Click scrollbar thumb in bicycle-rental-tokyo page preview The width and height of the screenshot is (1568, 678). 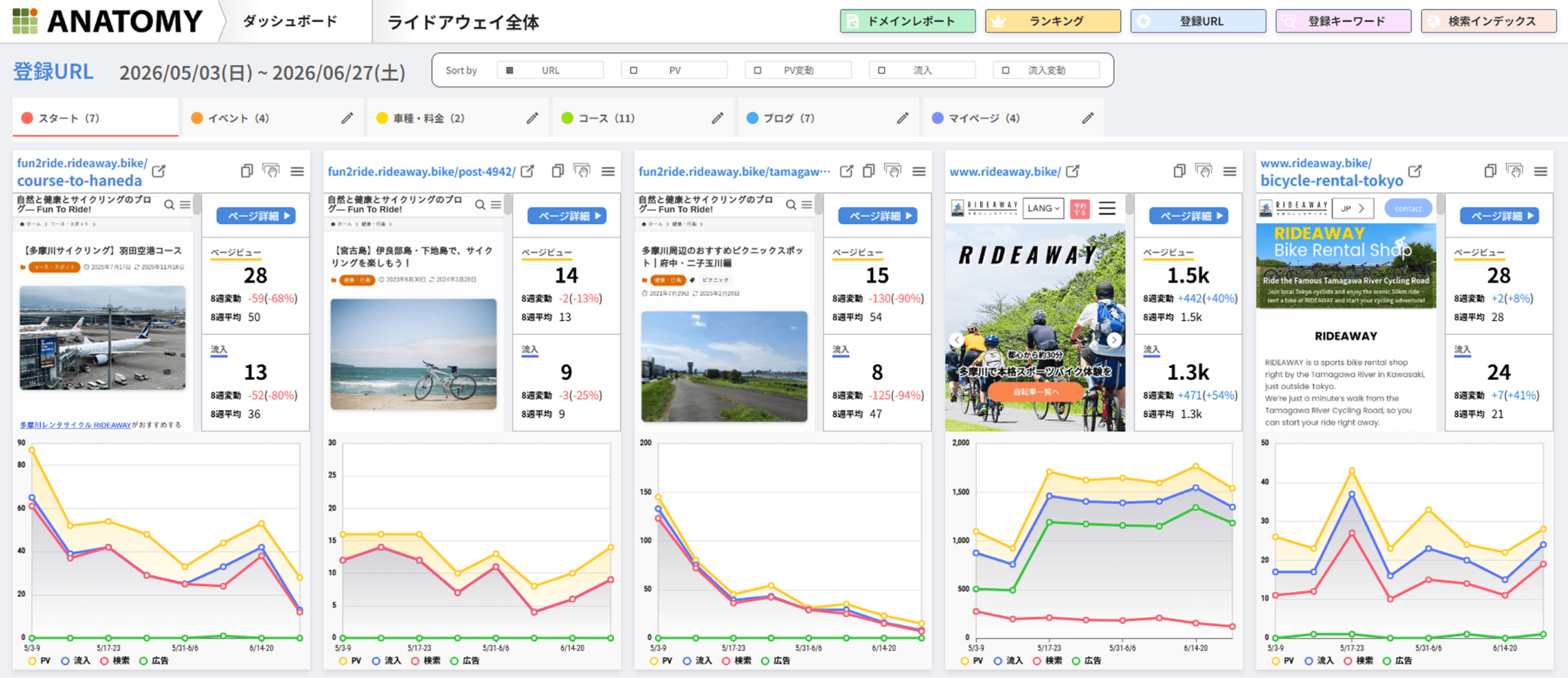(x=1440, y=204)
